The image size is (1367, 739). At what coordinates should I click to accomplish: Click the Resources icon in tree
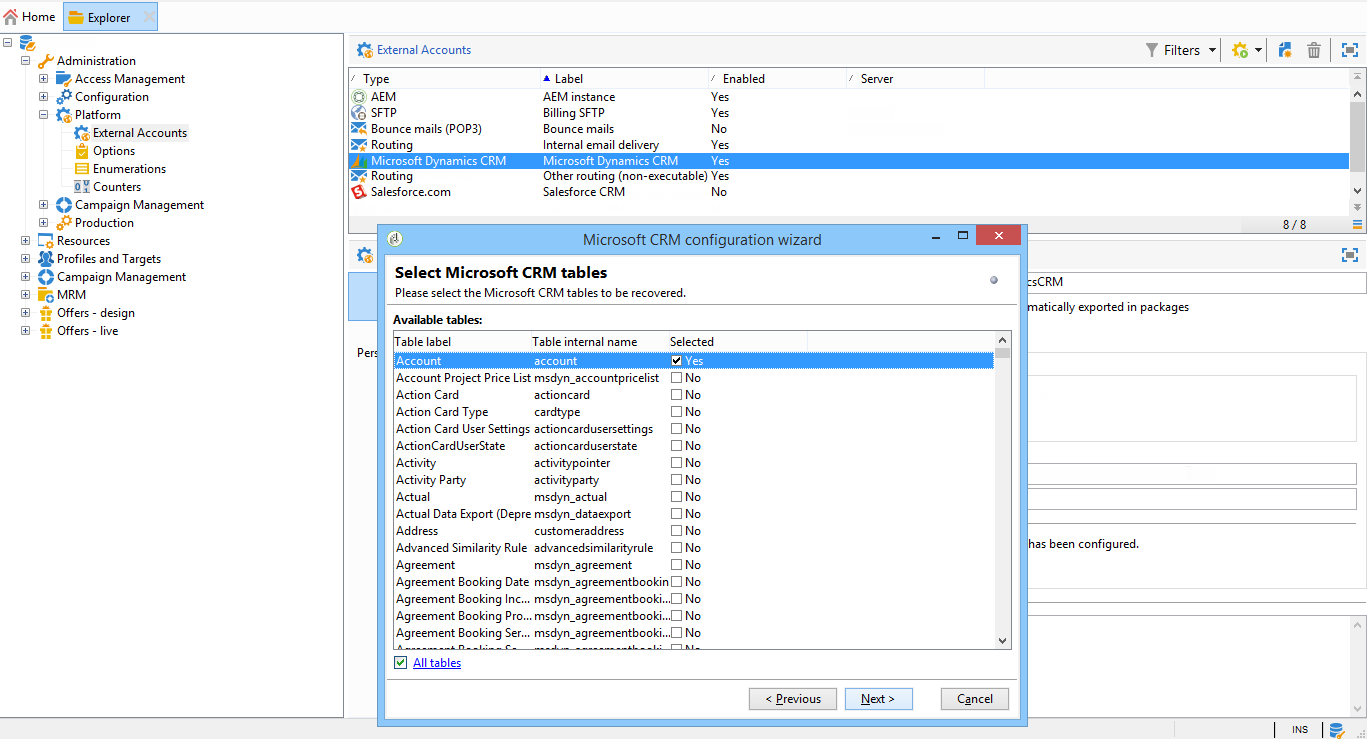(45, 241)
